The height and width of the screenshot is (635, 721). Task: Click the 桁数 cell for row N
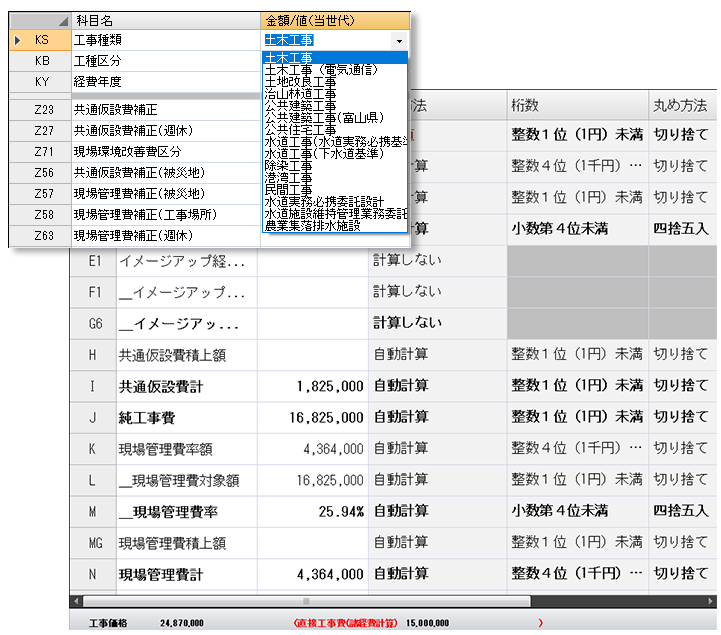(x=575, y=575)
